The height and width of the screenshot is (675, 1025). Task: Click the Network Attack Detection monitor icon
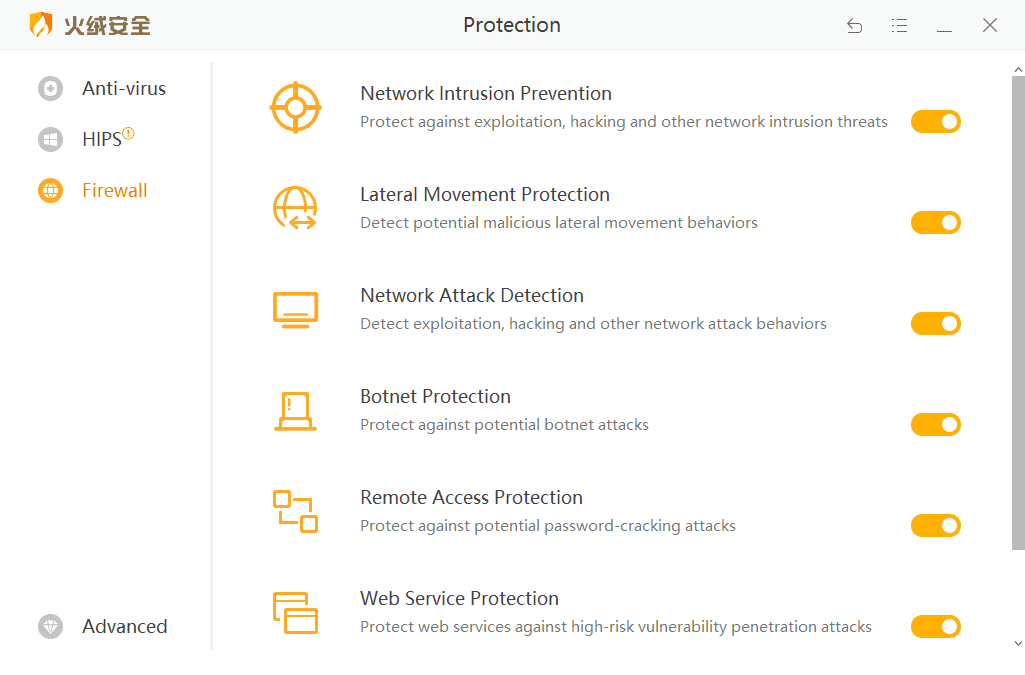click(x=295, y=309)
